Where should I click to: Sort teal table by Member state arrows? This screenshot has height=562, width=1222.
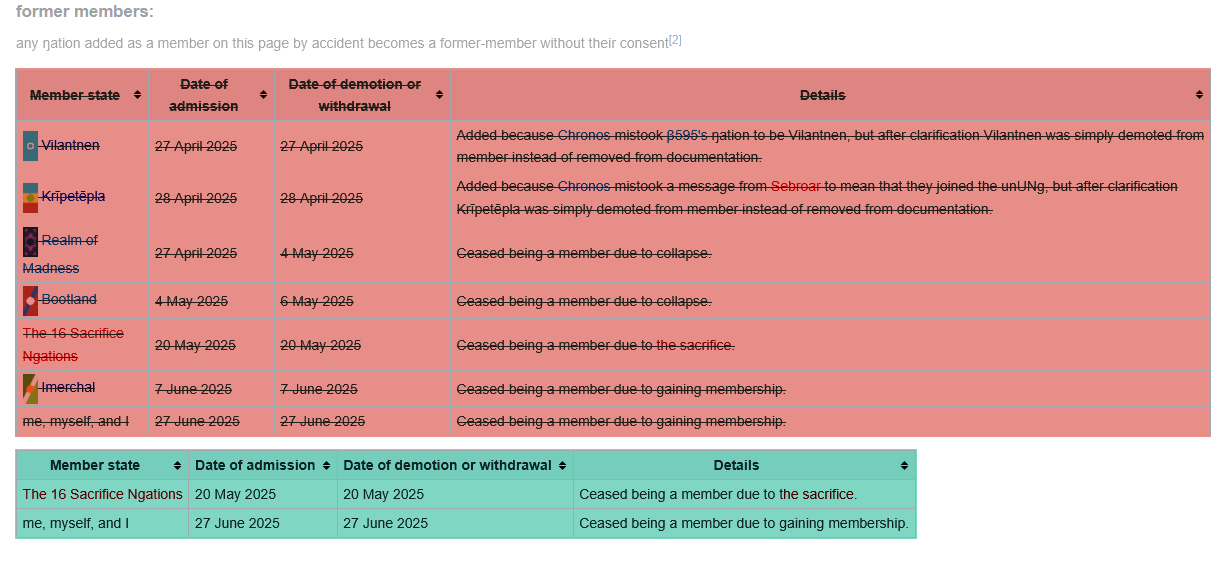tap(177, 466)
